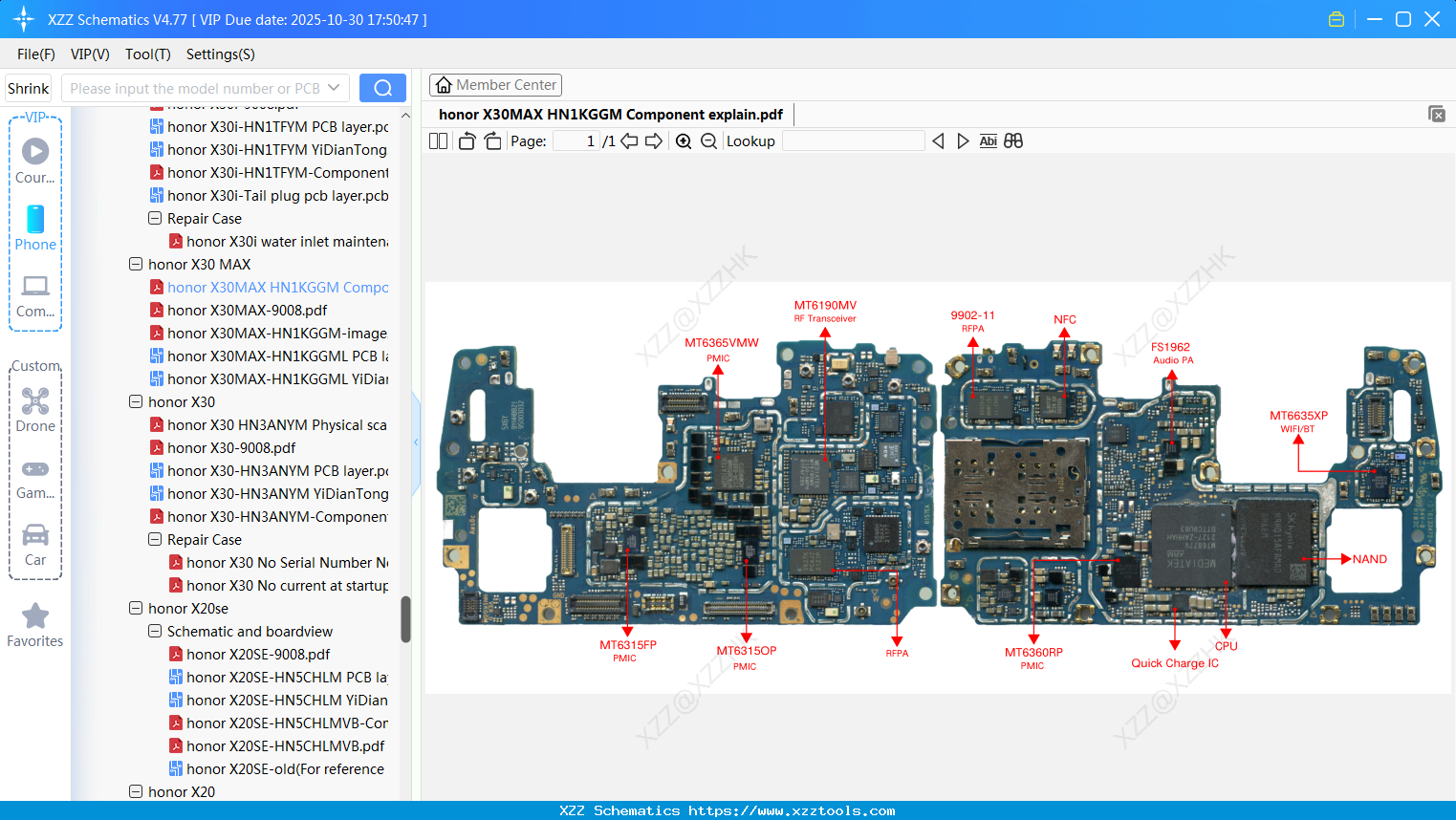
Task: Open honor X30 No current at startup
Action: coord(287,585)
